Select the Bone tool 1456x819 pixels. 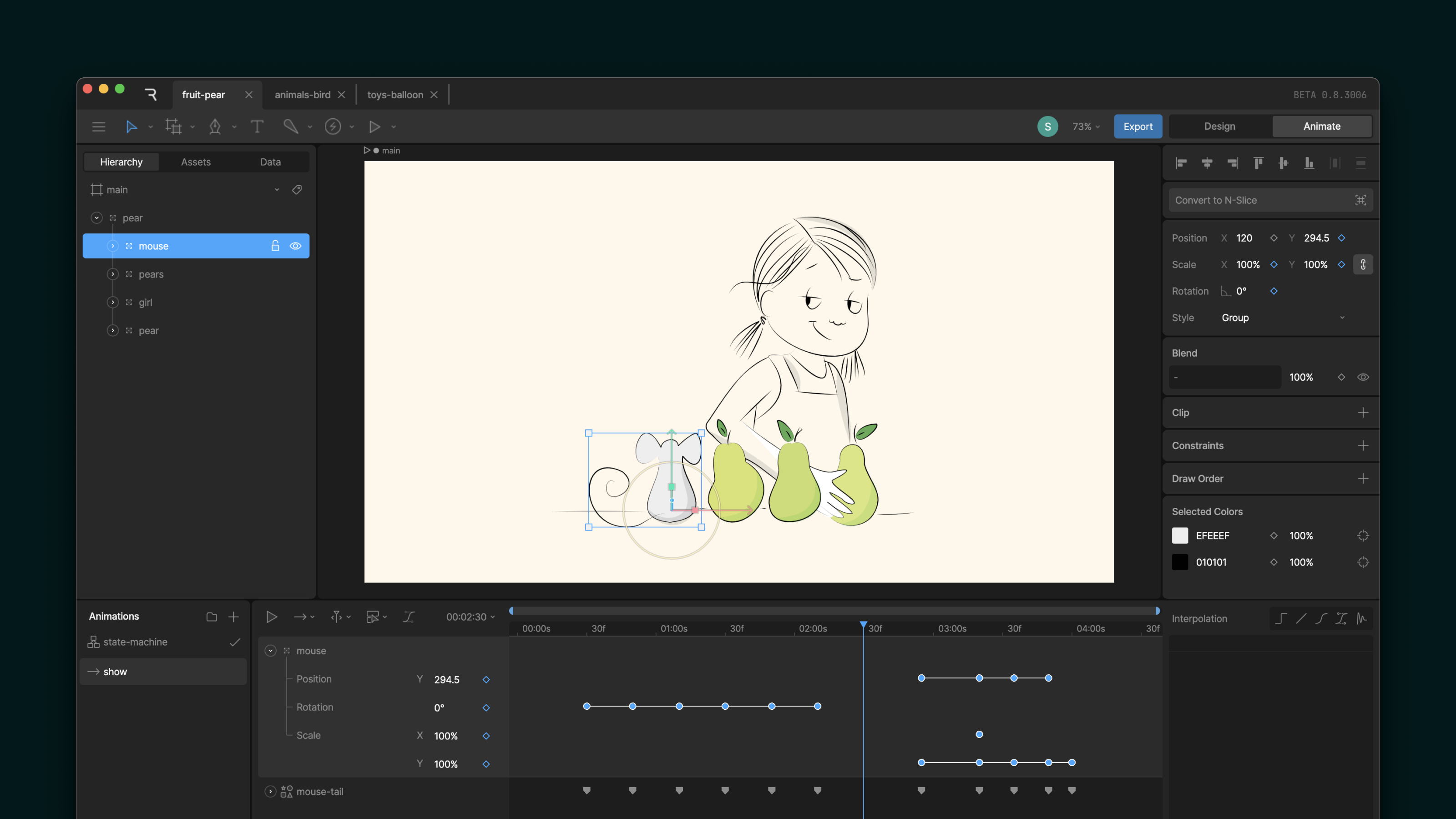coord(291,126)
